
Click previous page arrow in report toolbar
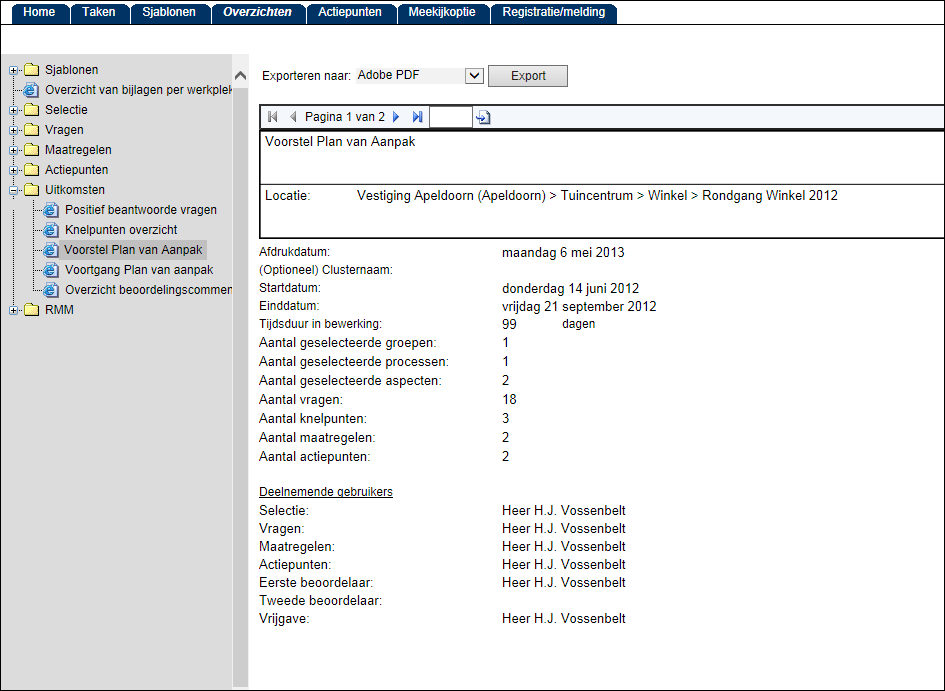tap(292, 118)
